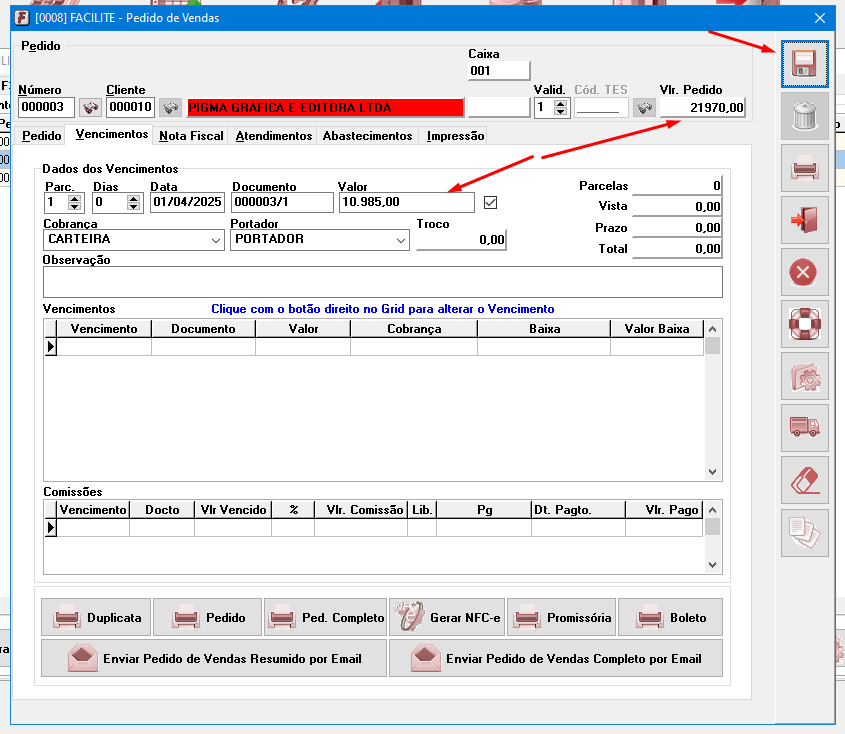
Task: Delete order using the trash can icon
Action: [x=805, y=116]
